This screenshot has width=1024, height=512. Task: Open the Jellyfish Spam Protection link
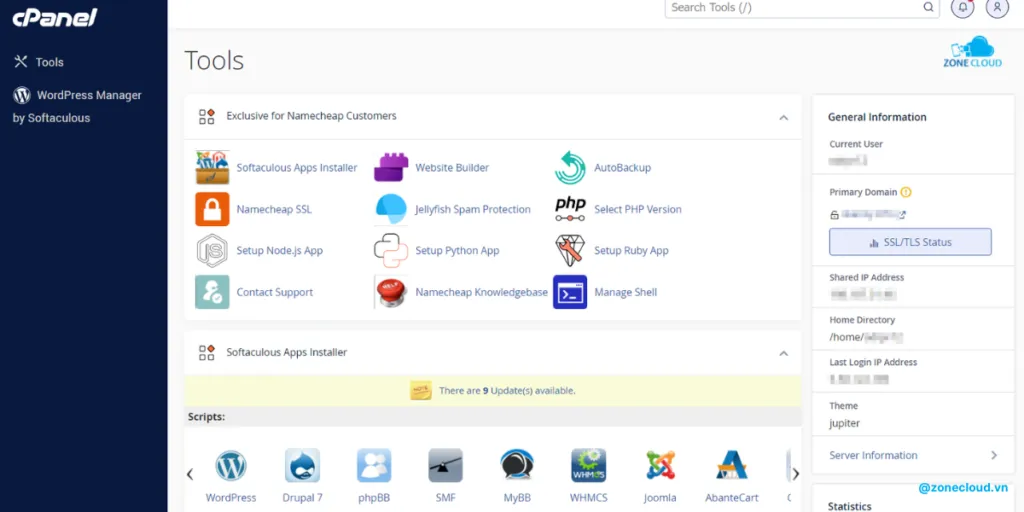click(x=473, y=209)
